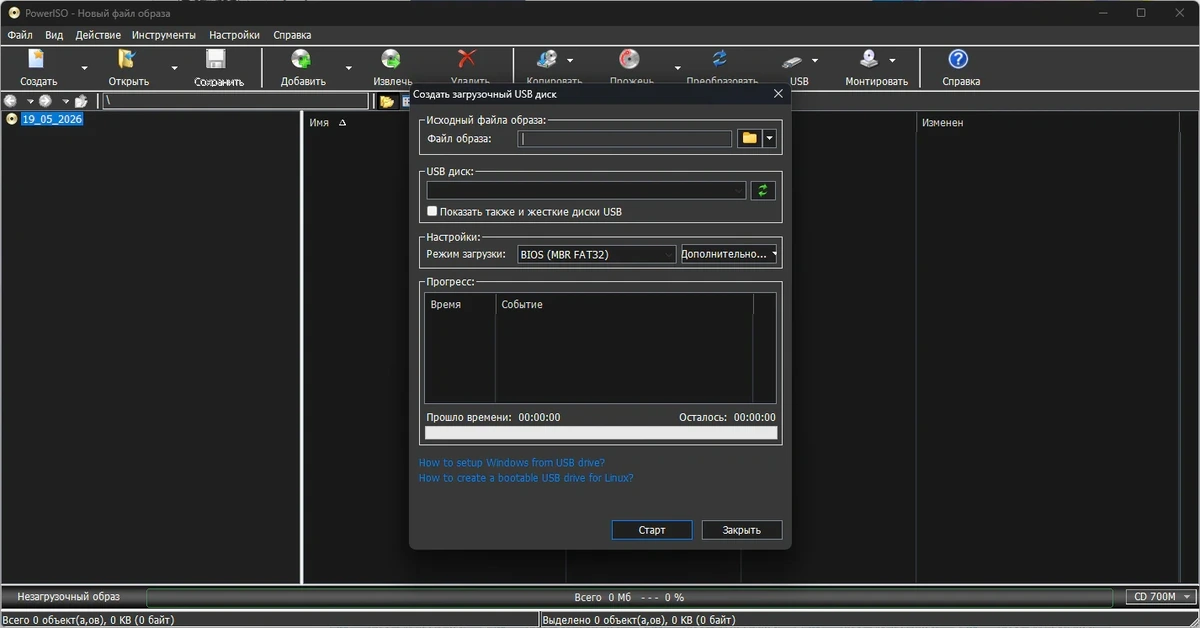Open the Дополнительно dropdown button
The width and height of the screenshot is (1200, 628).
point(729,254)
